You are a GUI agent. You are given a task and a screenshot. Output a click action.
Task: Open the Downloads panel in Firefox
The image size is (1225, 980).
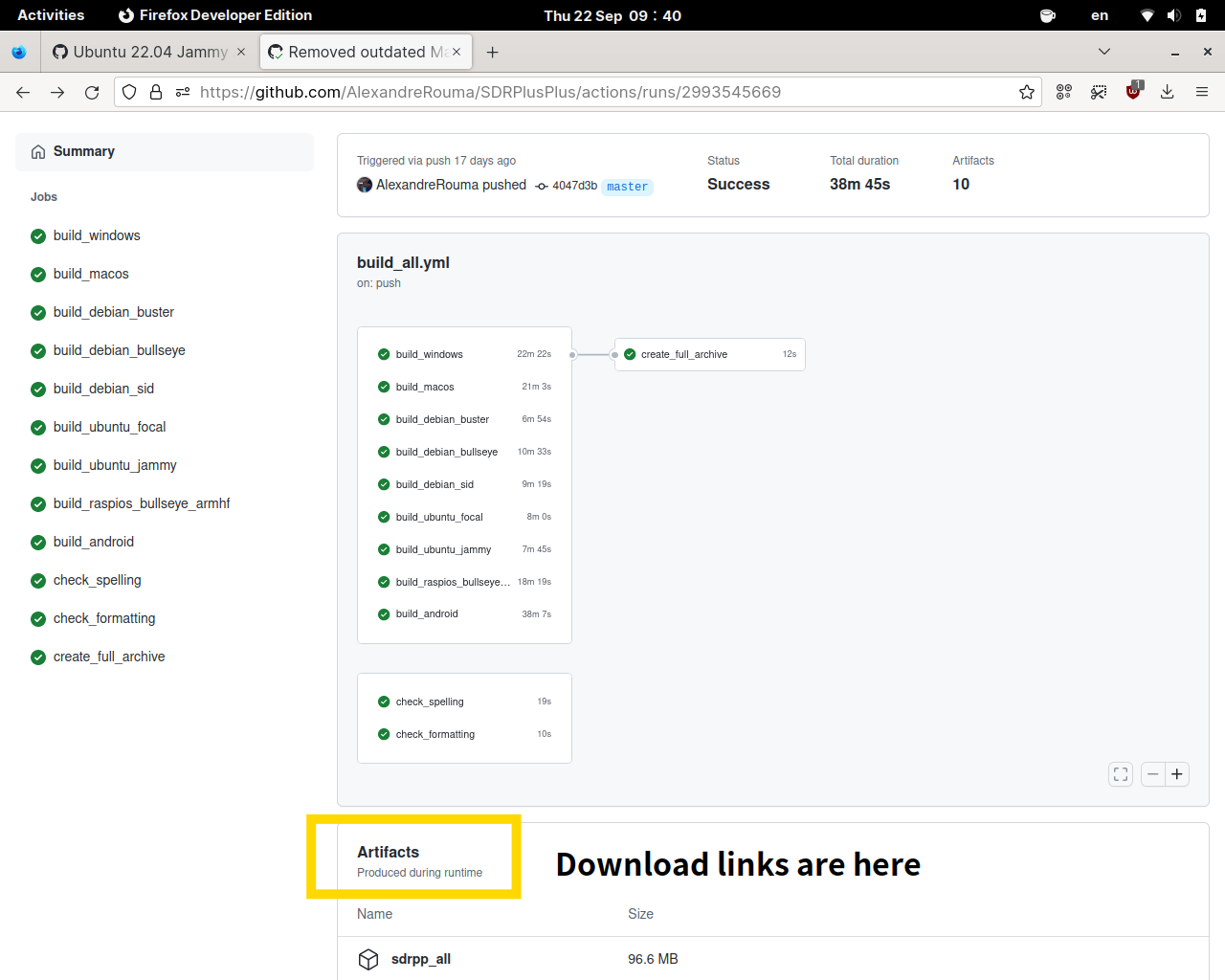(1167, 92)
